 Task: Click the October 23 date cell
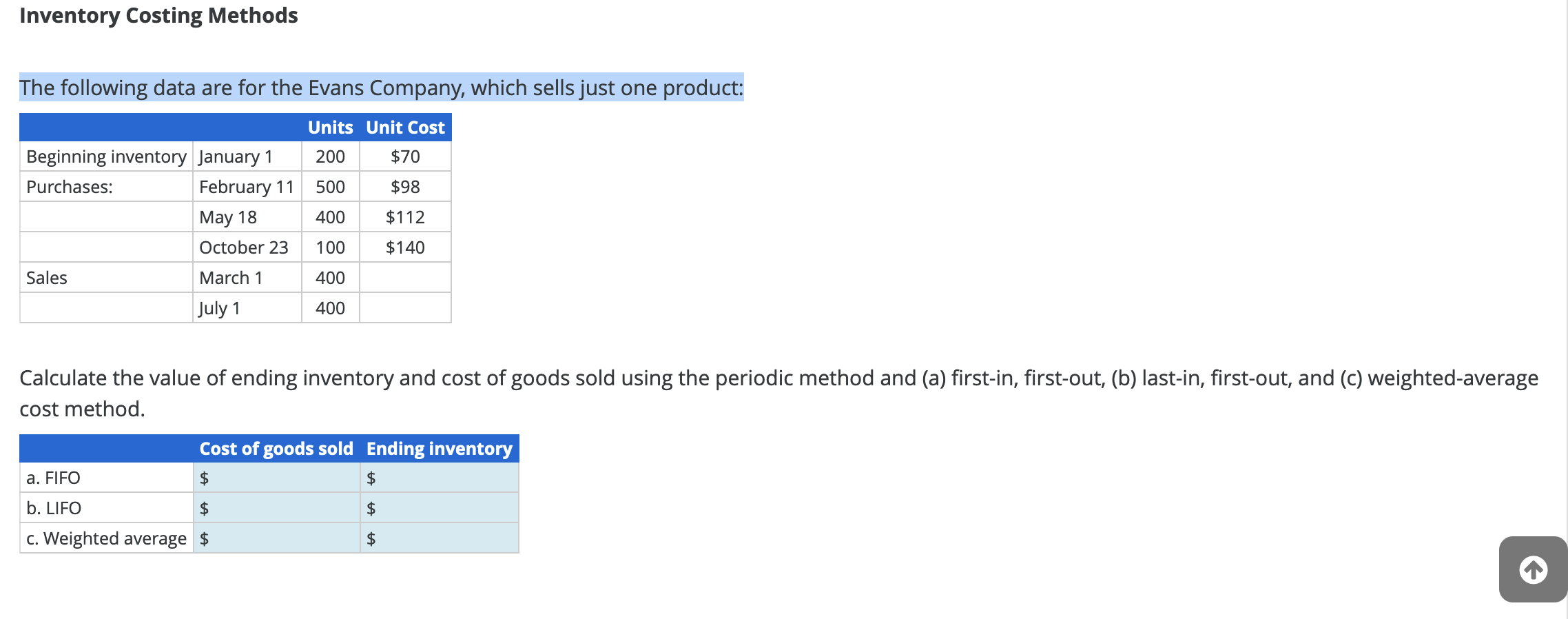243,247
